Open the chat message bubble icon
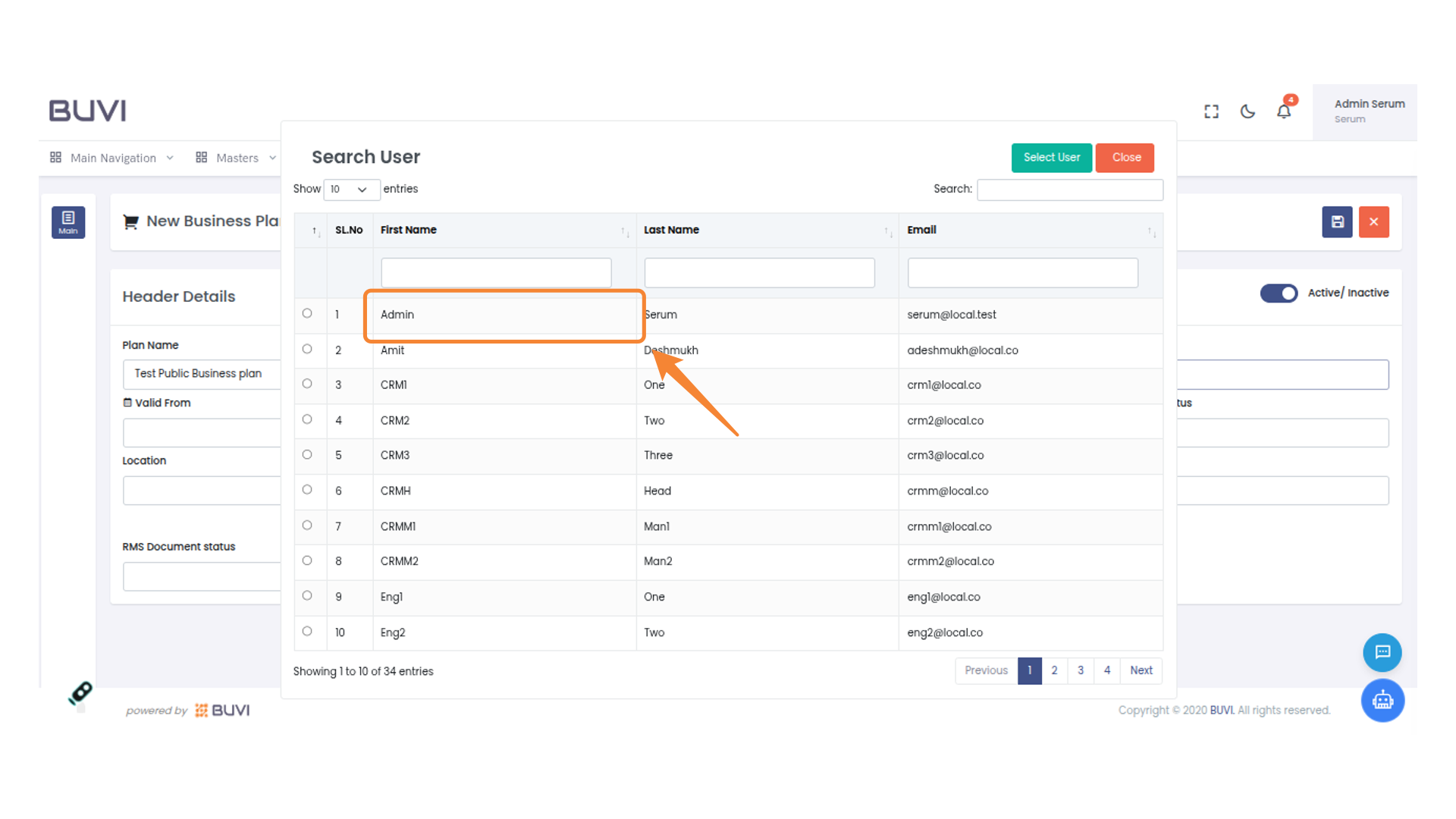This screenshot has height=819, width=1456. click(x=1382, y=652)
